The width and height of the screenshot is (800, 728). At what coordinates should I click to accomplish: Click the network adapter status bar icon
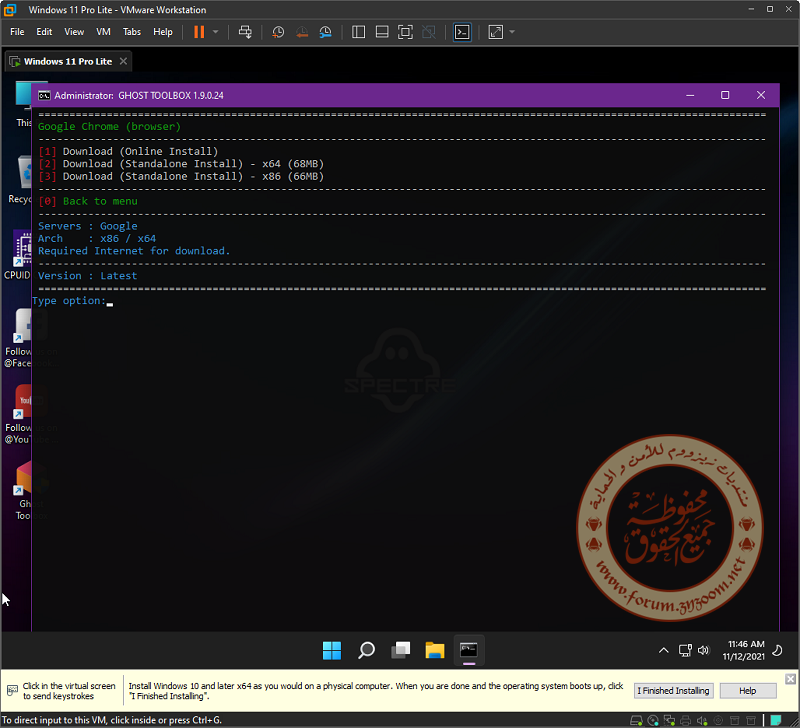669,720
